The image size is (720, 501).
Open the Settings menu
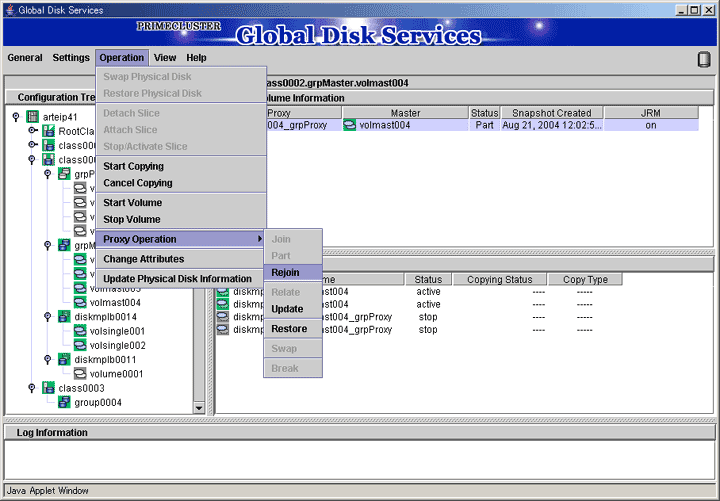pyautogui.click(x=71, y=58)
